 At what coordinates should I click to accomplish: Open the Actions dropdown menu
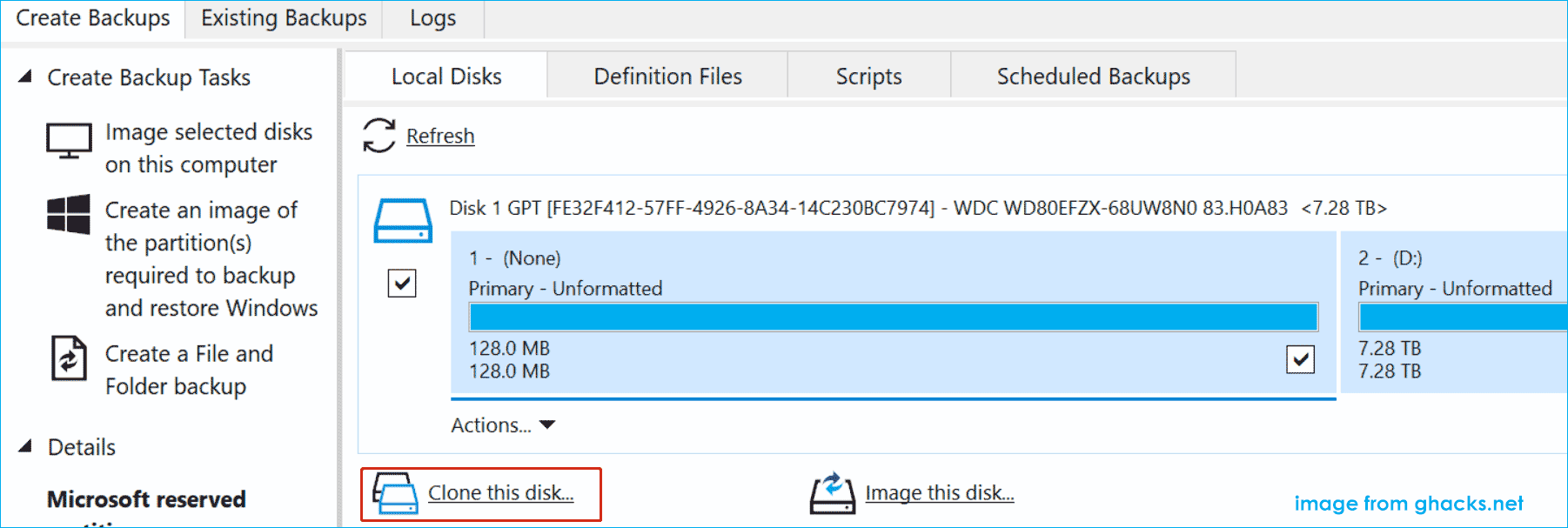(x=503, y=425)
